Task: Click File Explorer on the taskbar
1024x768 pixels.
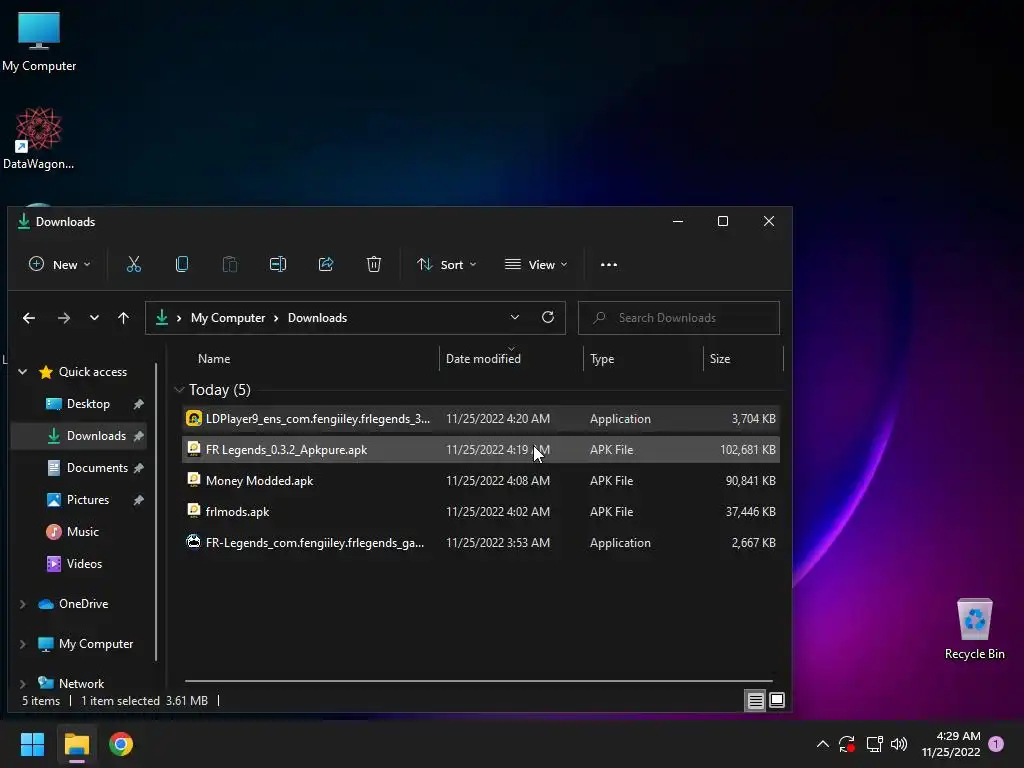Action: tap(76, 744)
